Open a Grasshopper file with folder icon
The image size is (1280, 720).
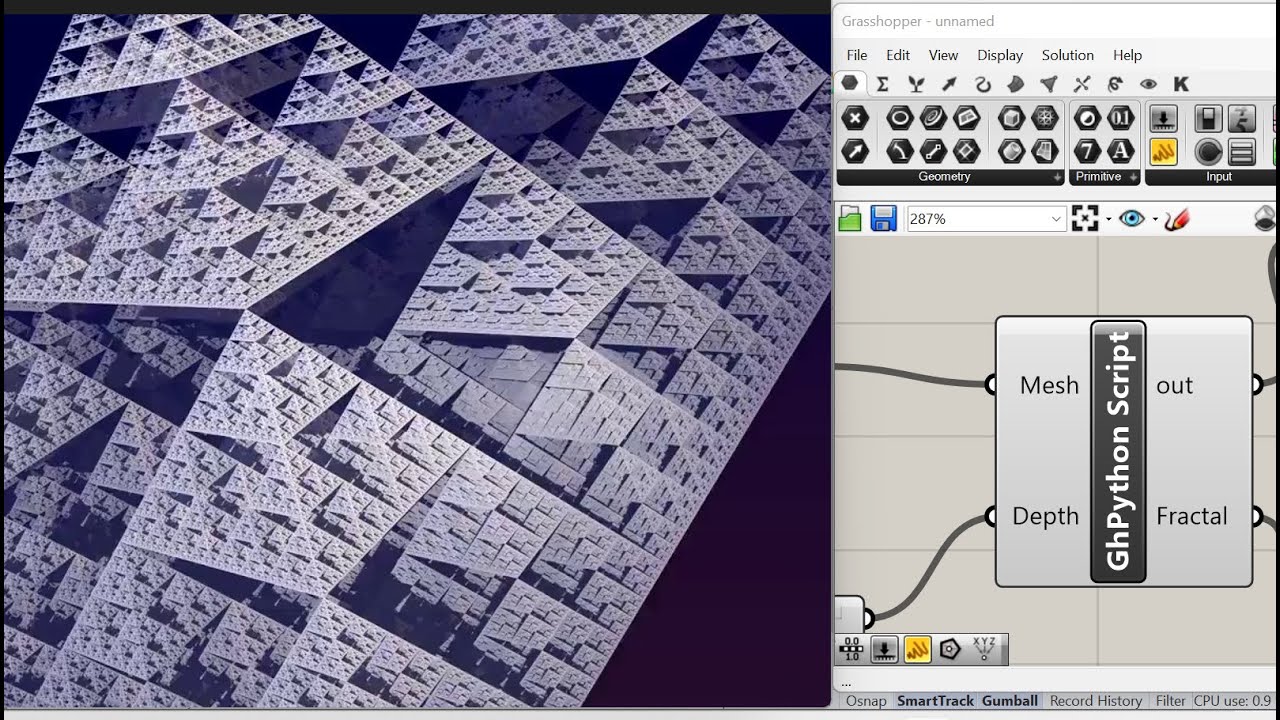(x=850, y=219)
